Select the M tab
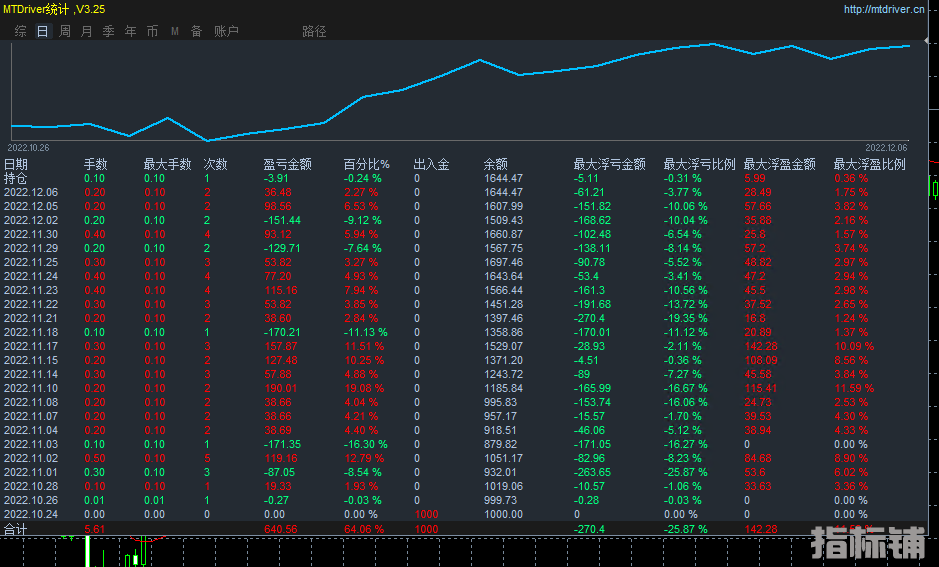Viewport: 939px width, 567px height. (x=175, y=31)
